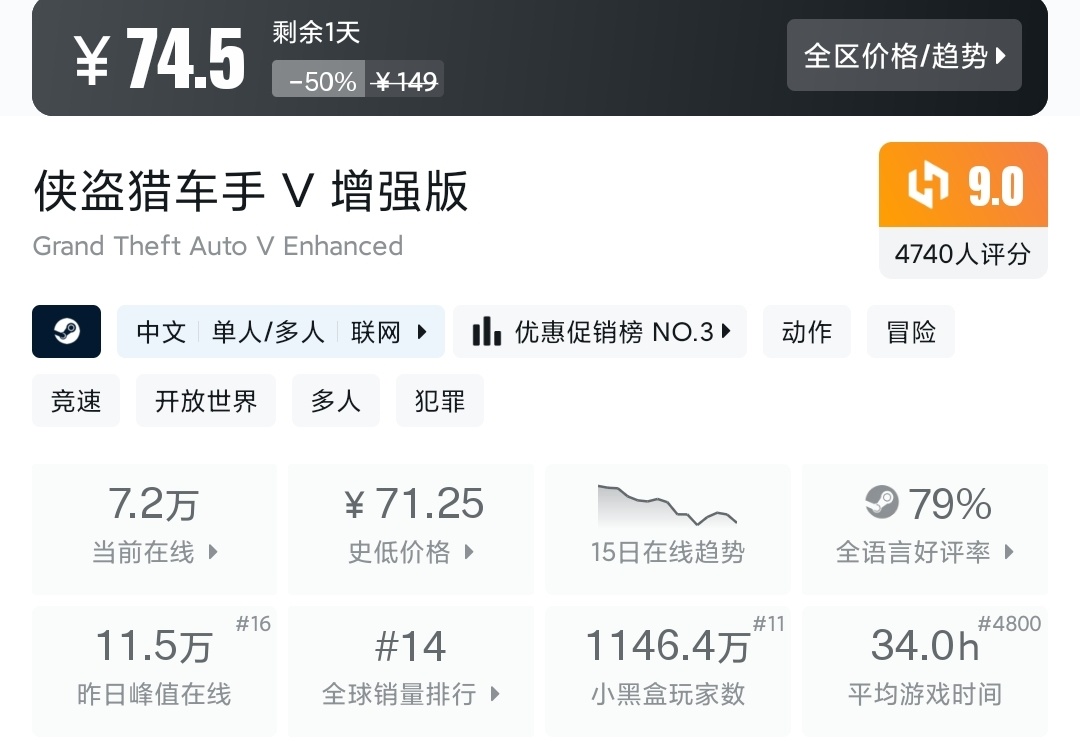
Task: Open the 全区价格/趋势 price trends button
Action: point(904,56)
